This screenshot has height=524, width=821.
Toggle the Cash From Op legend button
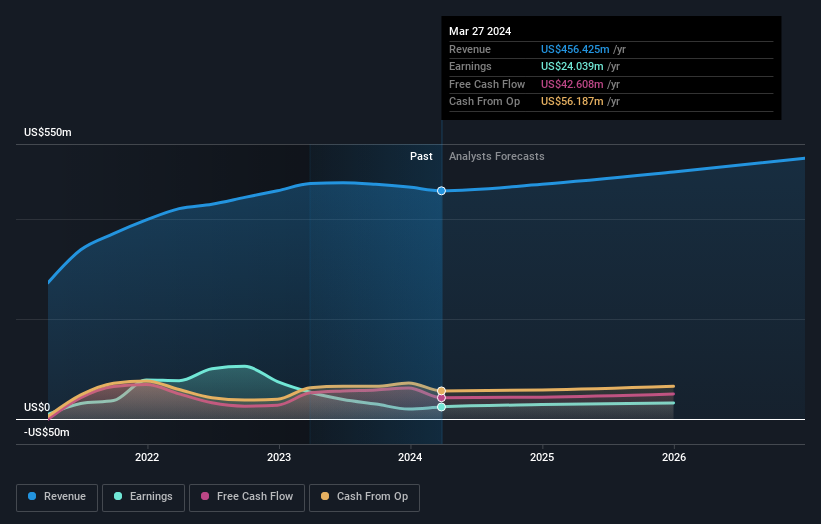tap(364, 497)
